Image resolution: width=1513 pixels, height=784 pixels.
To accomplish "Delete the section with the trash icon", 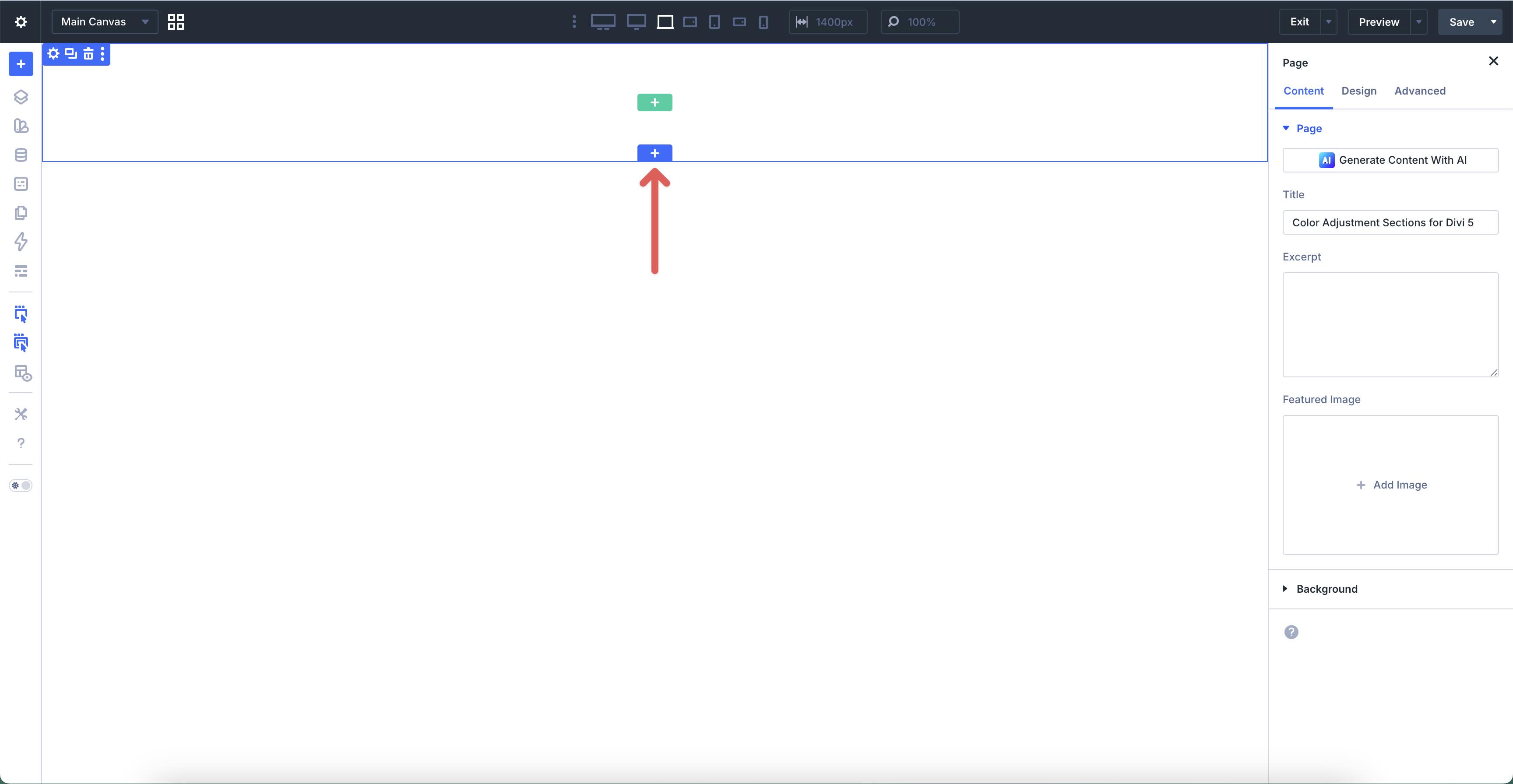I will click(88, 53).
